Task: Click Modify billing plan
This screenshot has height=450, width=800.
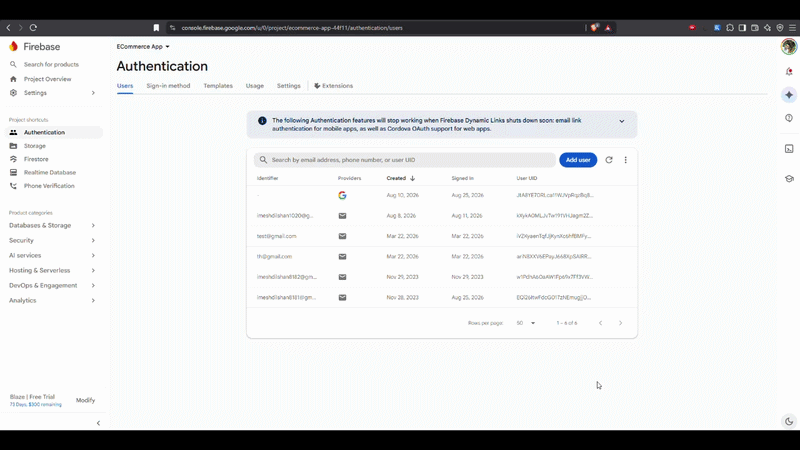Action: (x=85, y=400)
